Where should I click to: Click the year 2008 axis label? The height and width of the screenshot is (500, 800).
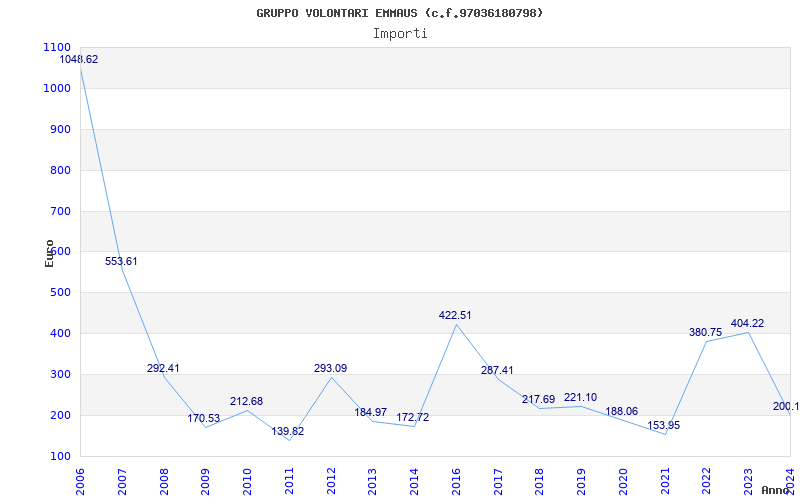[164, 480]
